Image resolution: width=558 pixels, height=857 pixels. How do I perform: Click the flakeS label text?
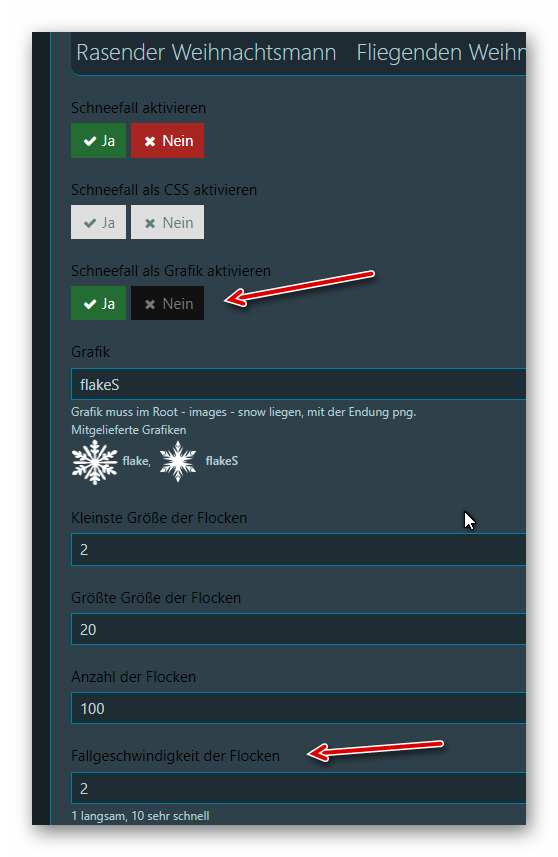tap(221, 461)
